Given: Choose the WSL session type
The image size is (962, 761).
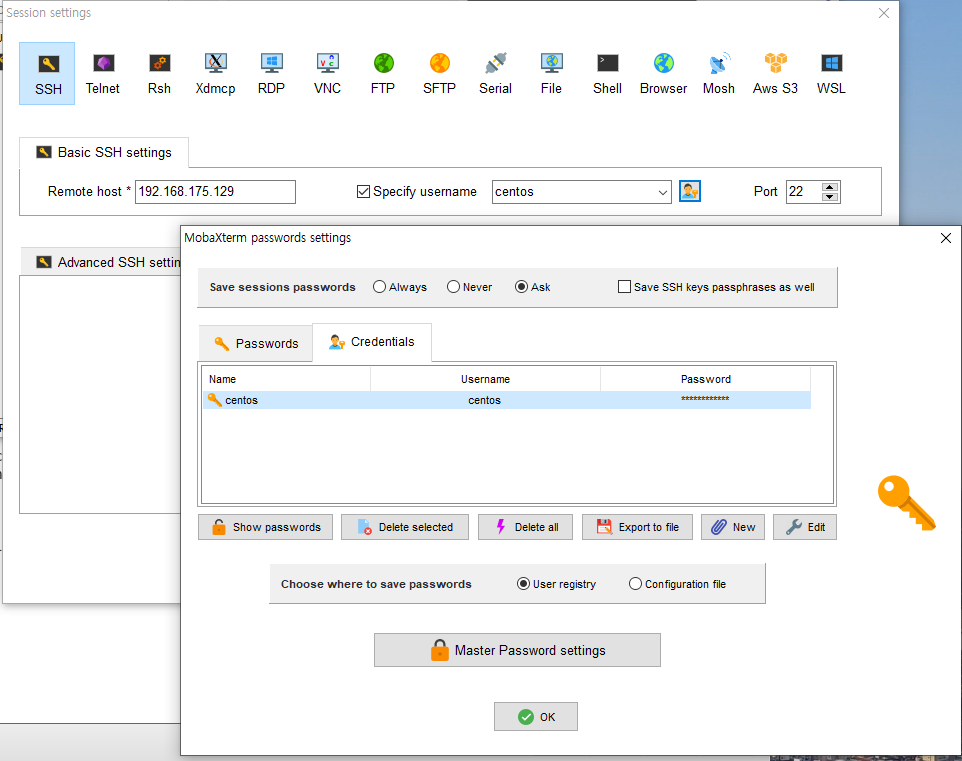Looking at the screenshot, I should (x=831, y=74).
